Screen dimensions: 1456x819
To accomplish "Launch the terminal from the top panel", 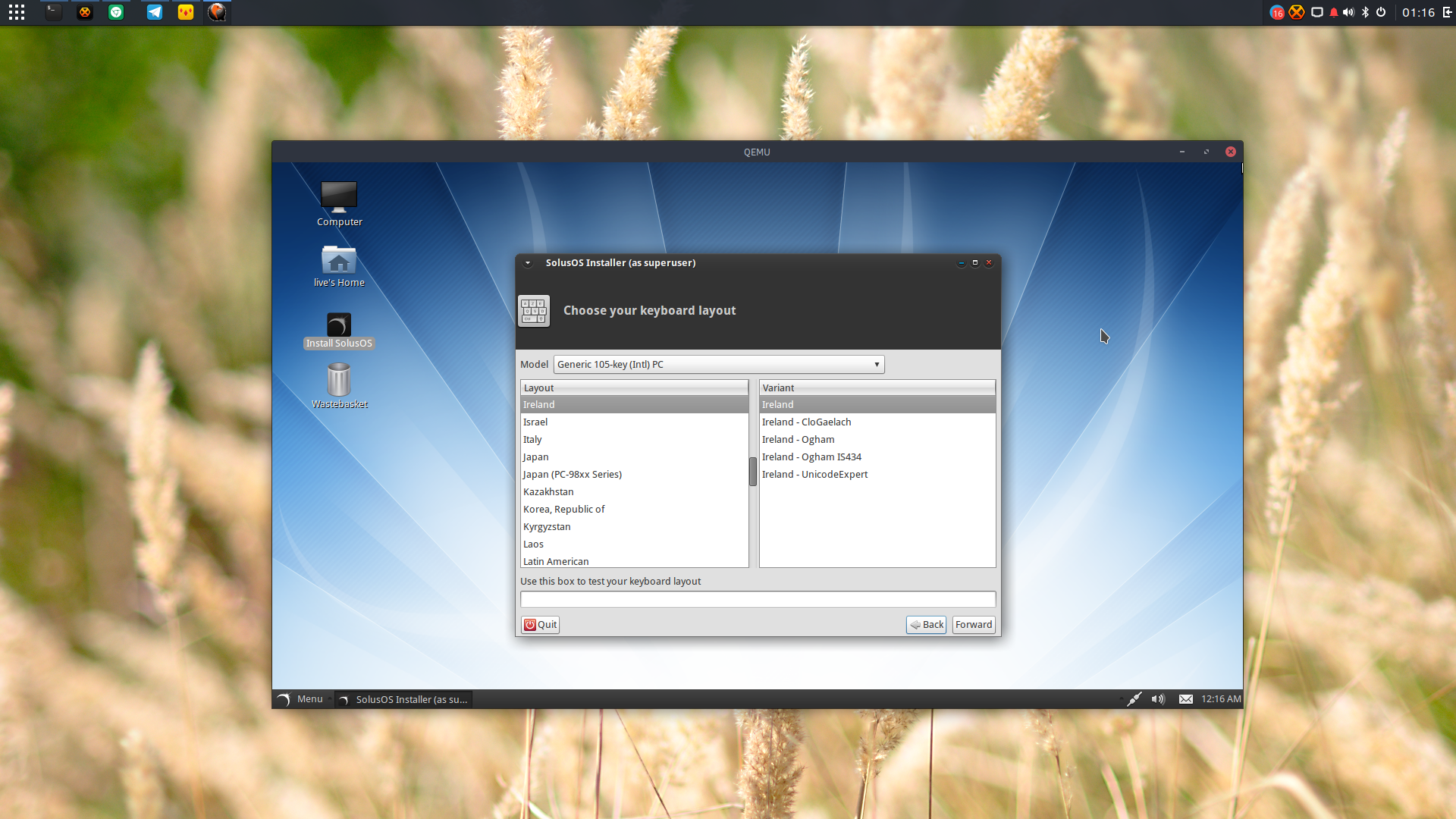I will pyautogui.click(x=53, y=12).
